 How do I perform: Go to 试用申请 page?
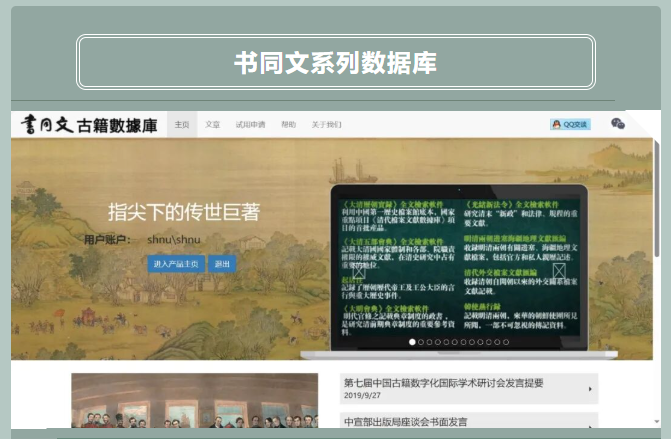pos(250,125)
